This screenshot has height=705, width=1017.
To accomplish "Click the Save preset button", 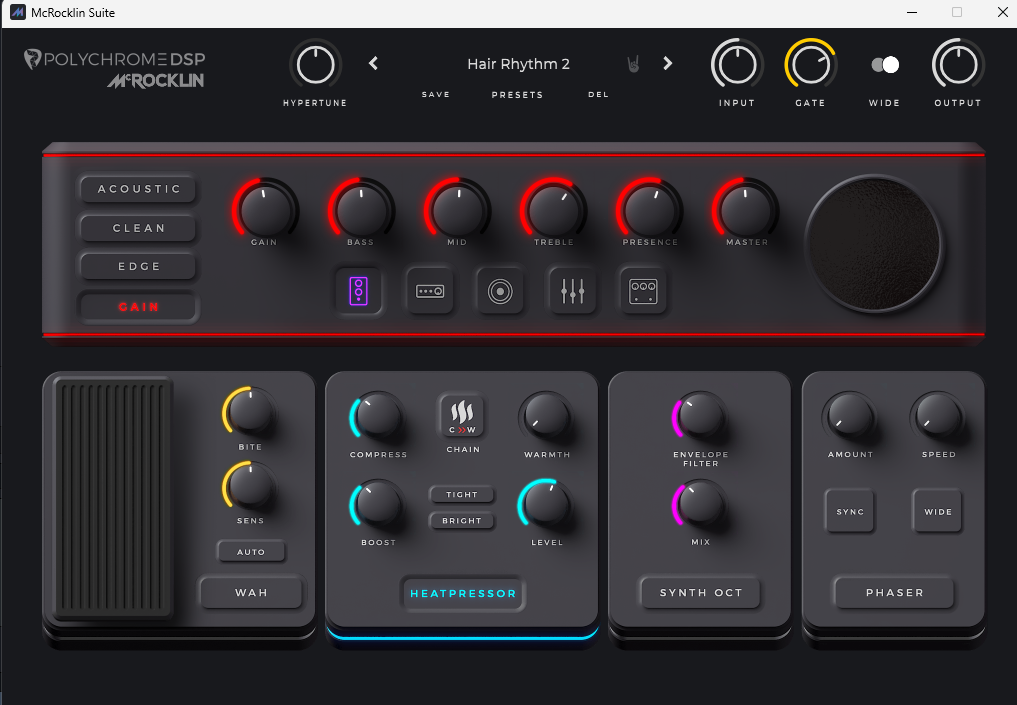I will pos(436,95).
